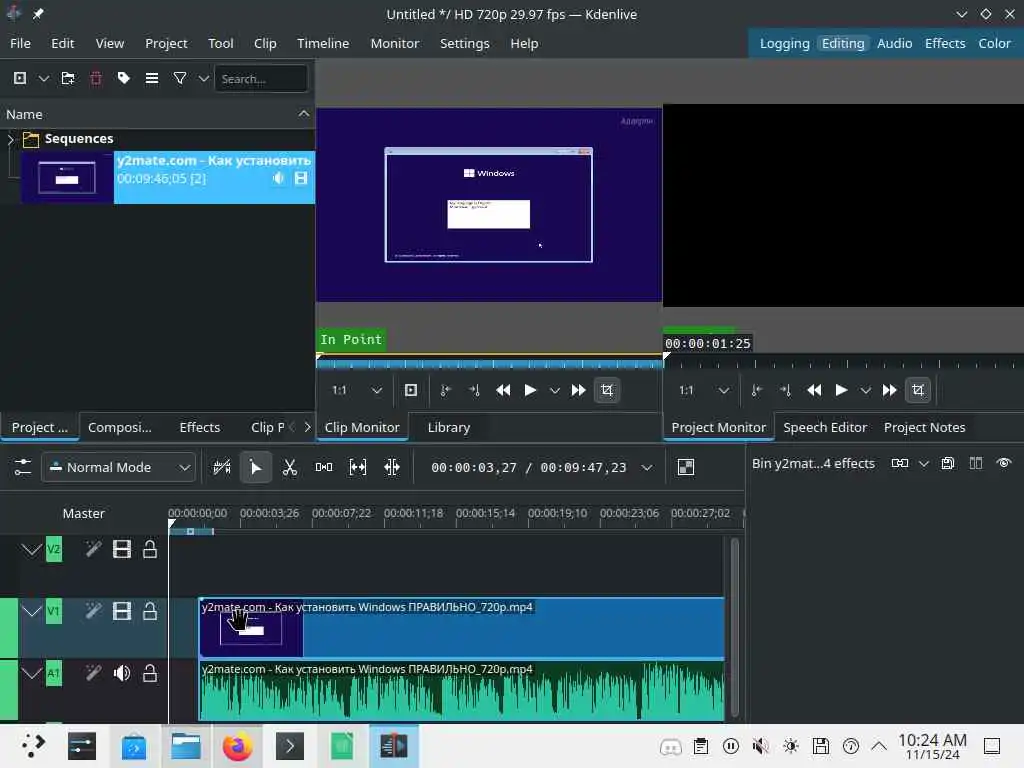Toggle effects wand on track V1
This screenshot has width=1024, height=768.
[93, 611]
